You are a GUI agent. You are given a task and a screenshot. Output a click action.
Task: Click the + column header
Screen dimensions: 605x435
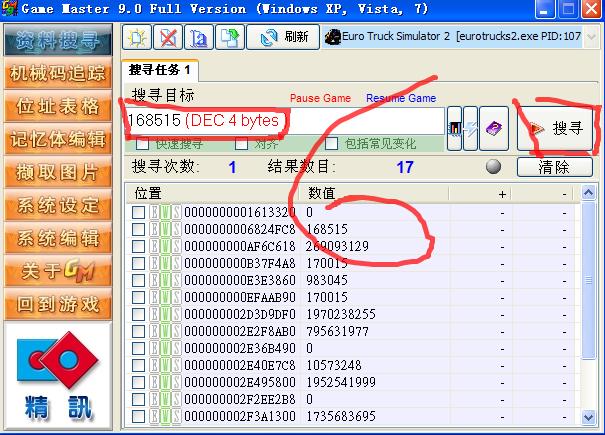480,193
